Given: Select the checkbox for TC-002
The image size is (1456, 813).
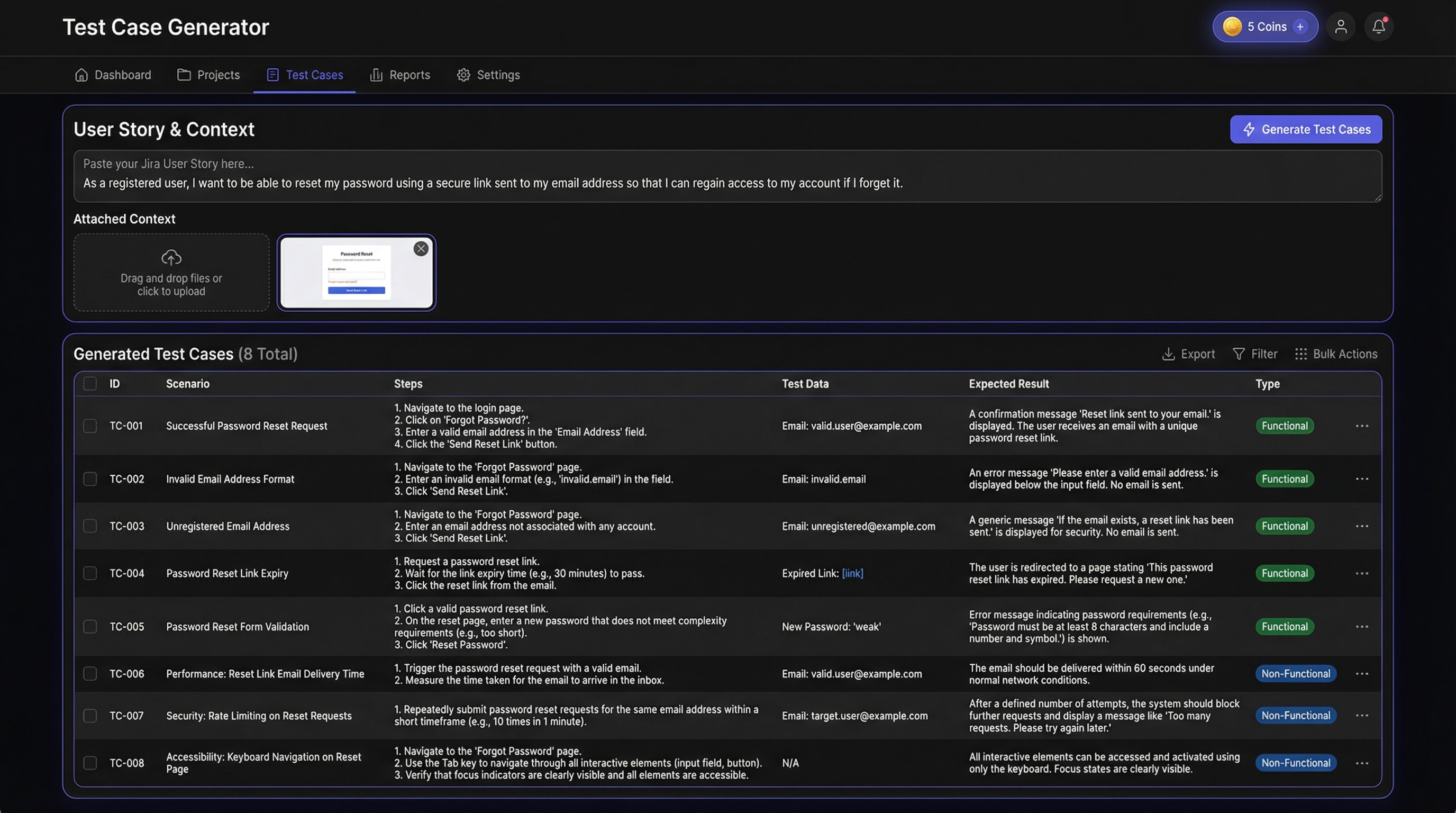Looking at the screenshot, I should coord(90,478).
